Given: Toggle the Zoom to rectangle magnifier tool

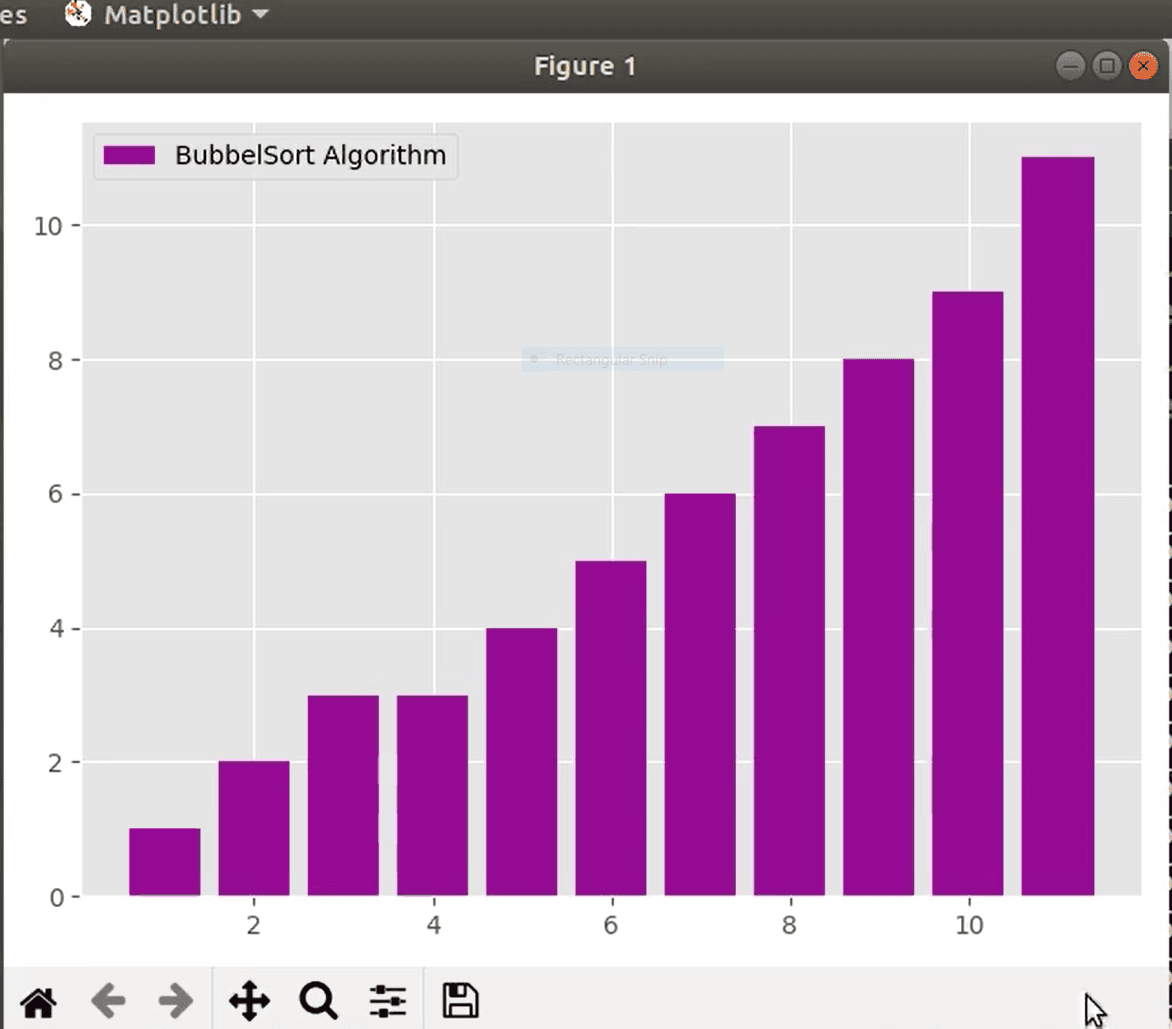Looking at the screenshot, I should click(318, 1000).
